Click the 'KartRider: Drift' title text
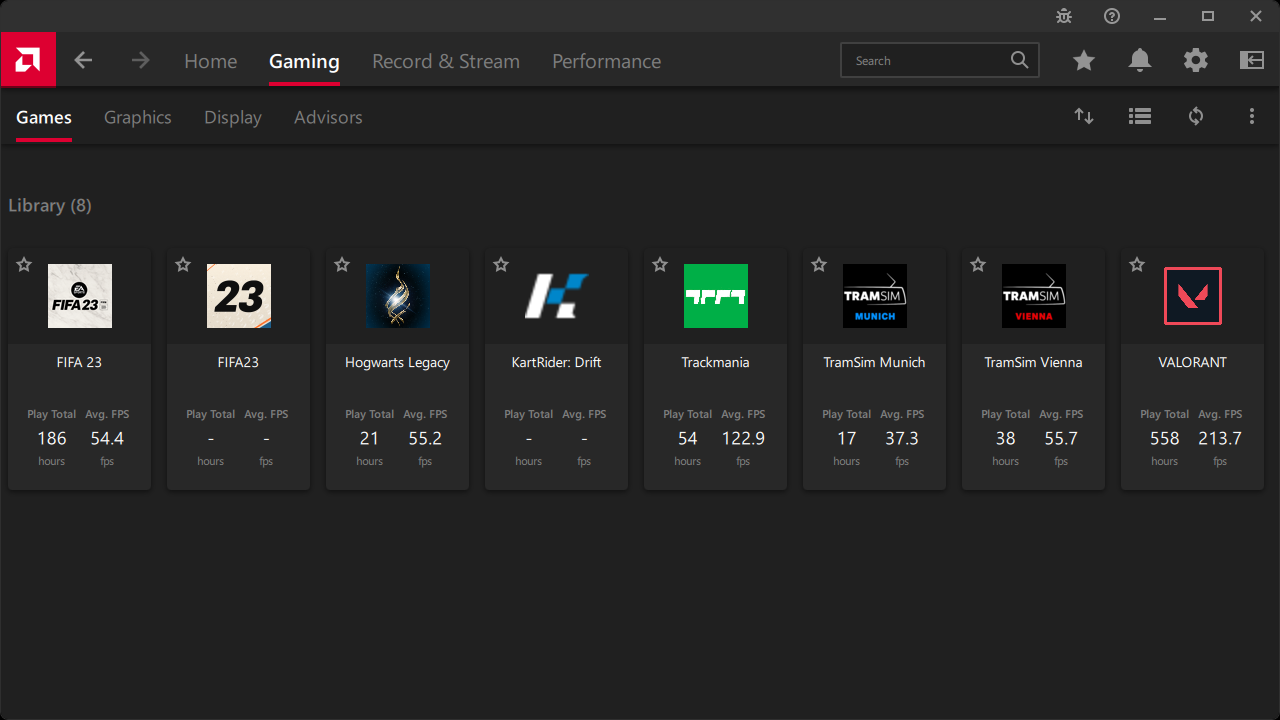 [x=556, y=362]
